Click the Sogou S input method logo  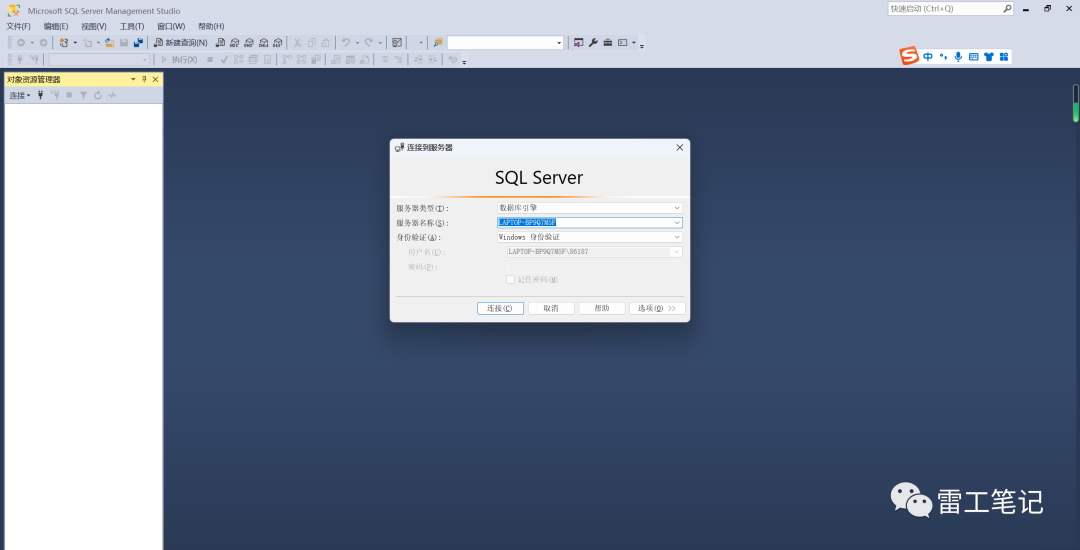[910, 56]
